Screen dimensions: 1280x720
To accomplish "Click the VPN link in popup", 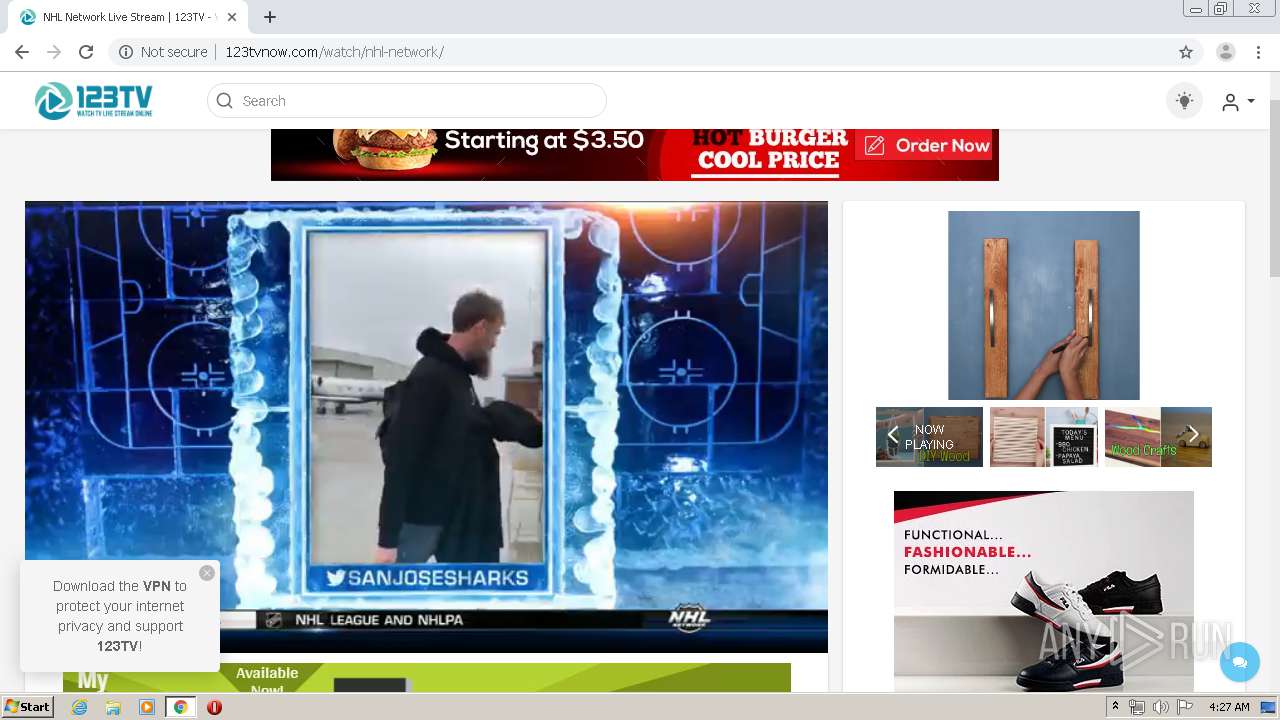I will tap(157, 586).
